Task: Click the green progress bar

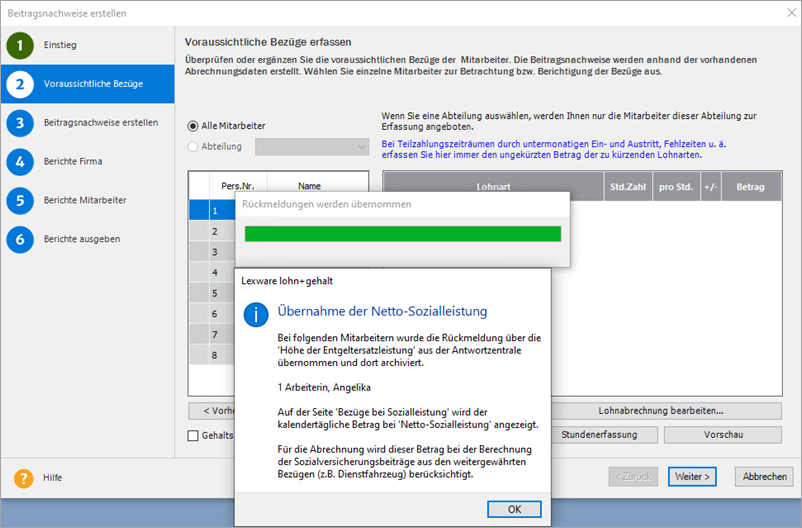Action: click(403, 234)
